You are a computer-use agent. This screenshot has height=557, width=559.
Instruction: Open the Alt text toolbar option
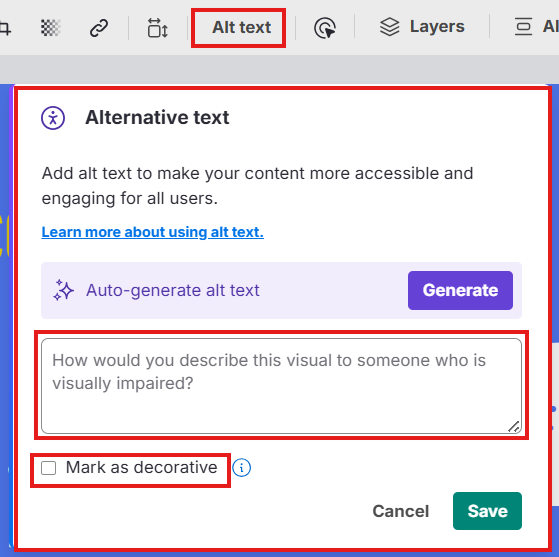tap(241, 27)
